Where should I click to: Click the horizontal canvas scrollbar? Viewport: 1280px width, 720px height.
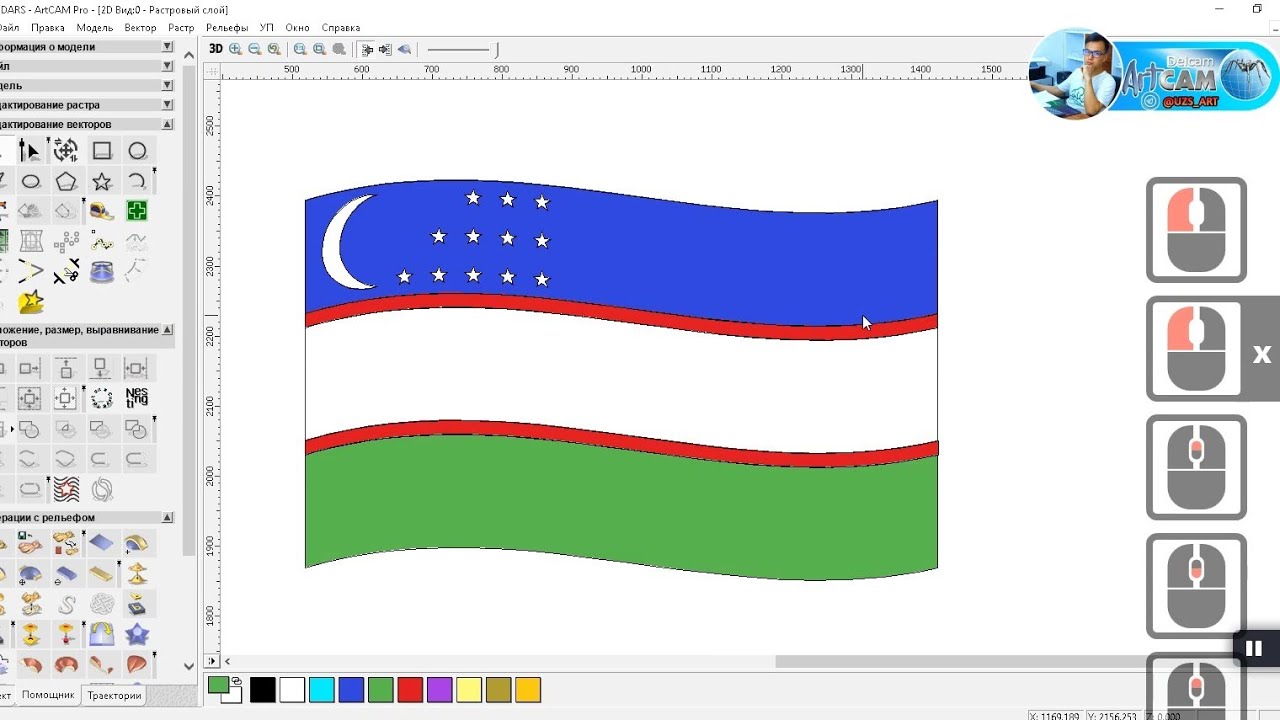tap(960, 661)
